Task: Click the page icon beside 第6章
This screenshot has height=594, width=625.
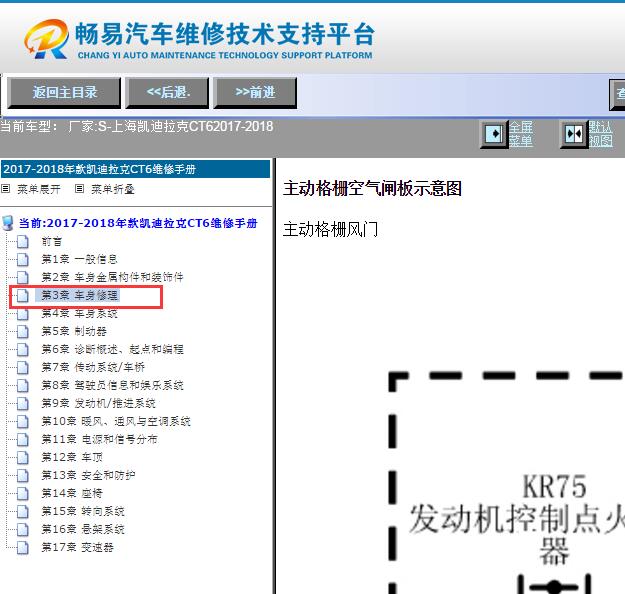Action: tap(23, 349)
